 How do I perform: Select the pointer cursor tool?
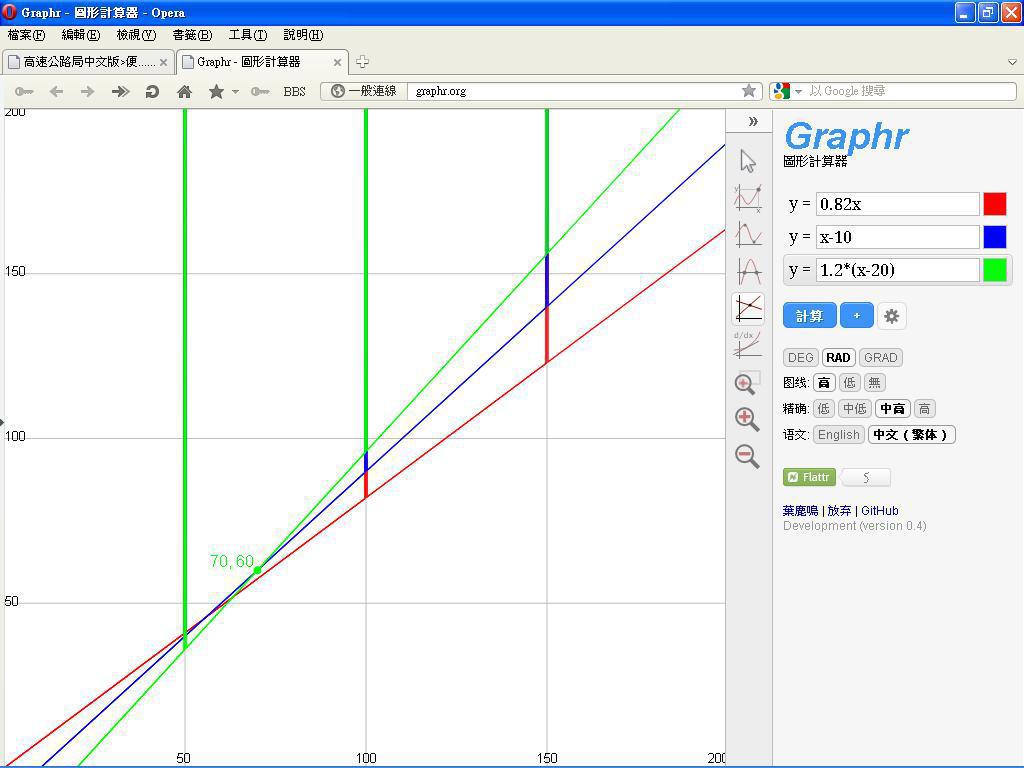click(748, 161)
